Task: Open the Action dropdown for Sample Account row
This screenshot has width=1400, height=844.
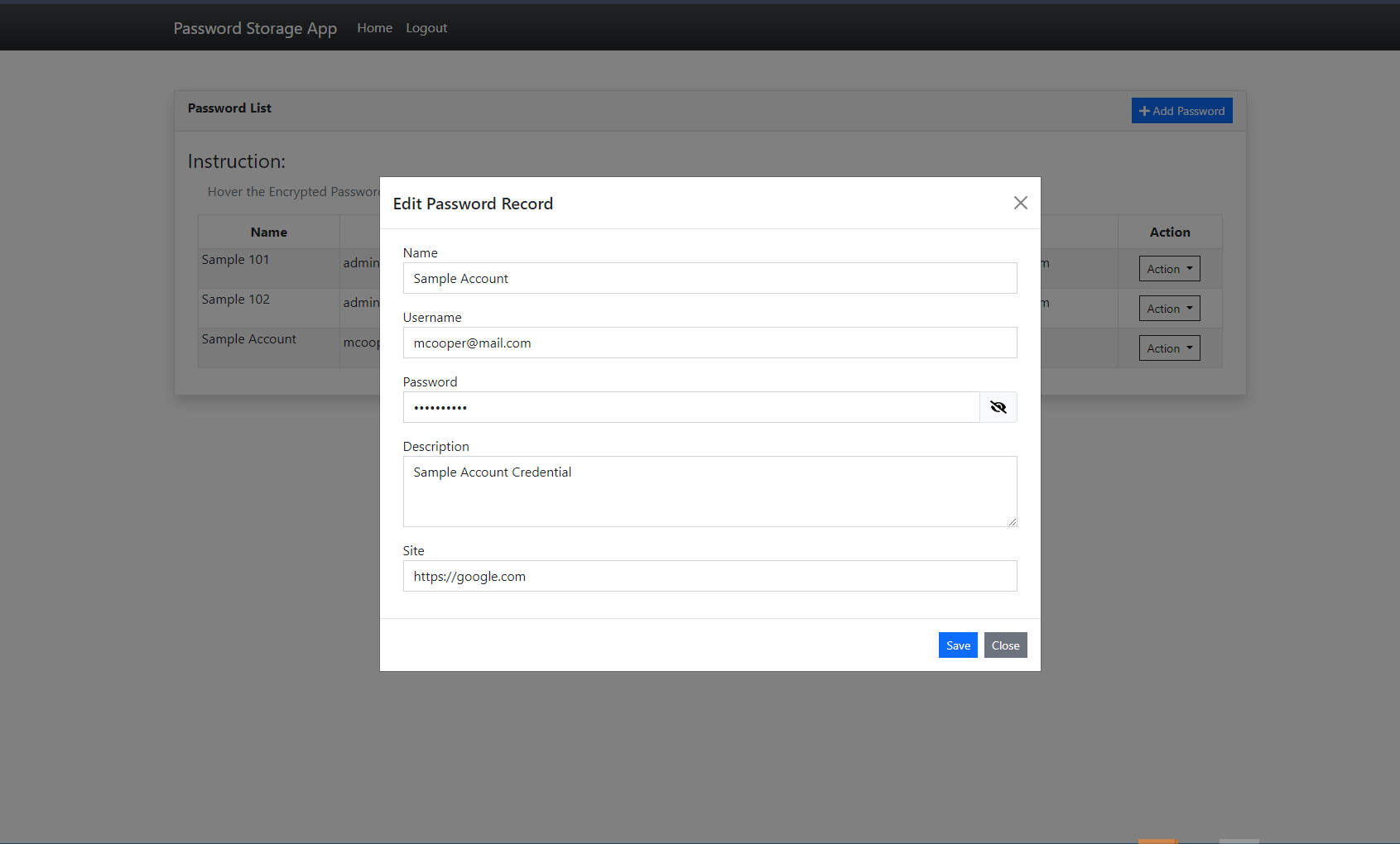Action: [1169, 348]
